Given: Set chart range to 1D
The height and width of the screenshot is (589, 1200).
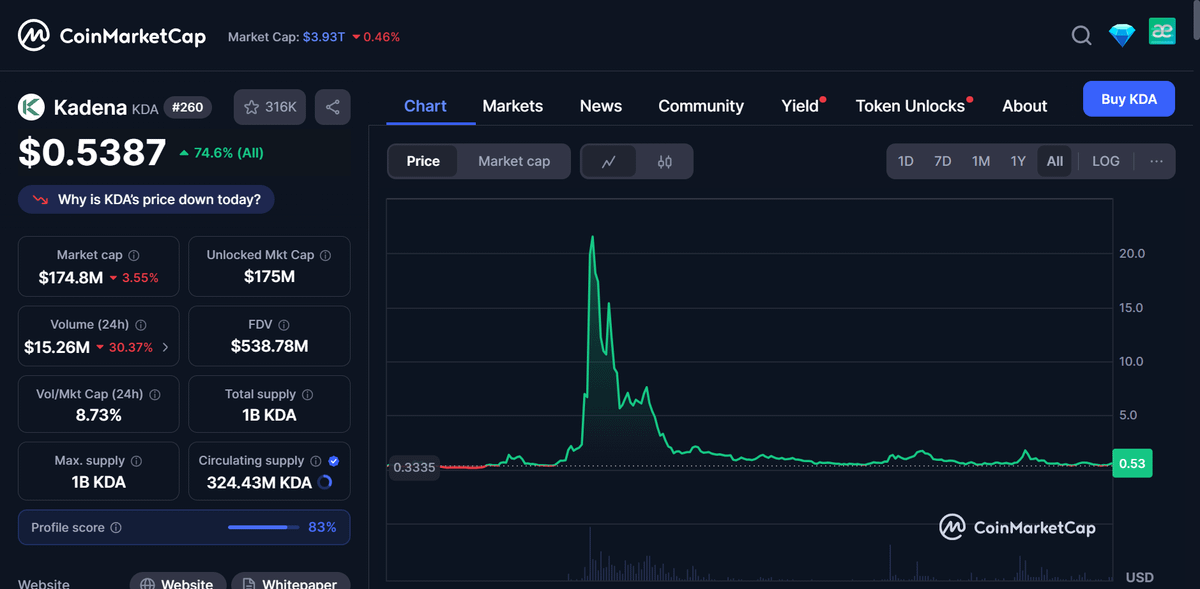Looking at the screenshot, I should tap(905, 161).
